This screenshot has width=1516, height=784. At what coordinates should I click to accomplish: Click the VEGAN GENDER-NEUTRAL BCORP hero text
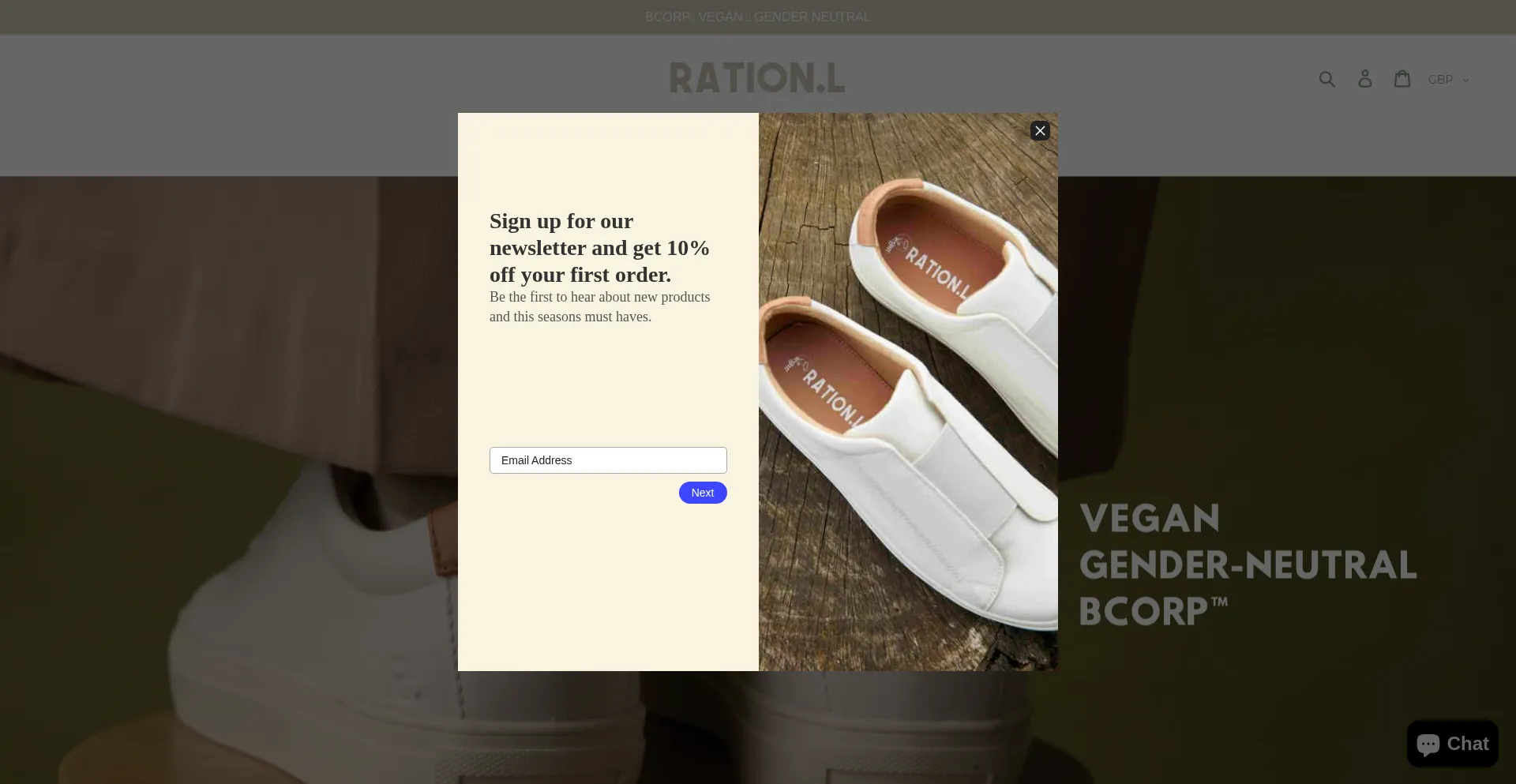tap(1248, 565)
